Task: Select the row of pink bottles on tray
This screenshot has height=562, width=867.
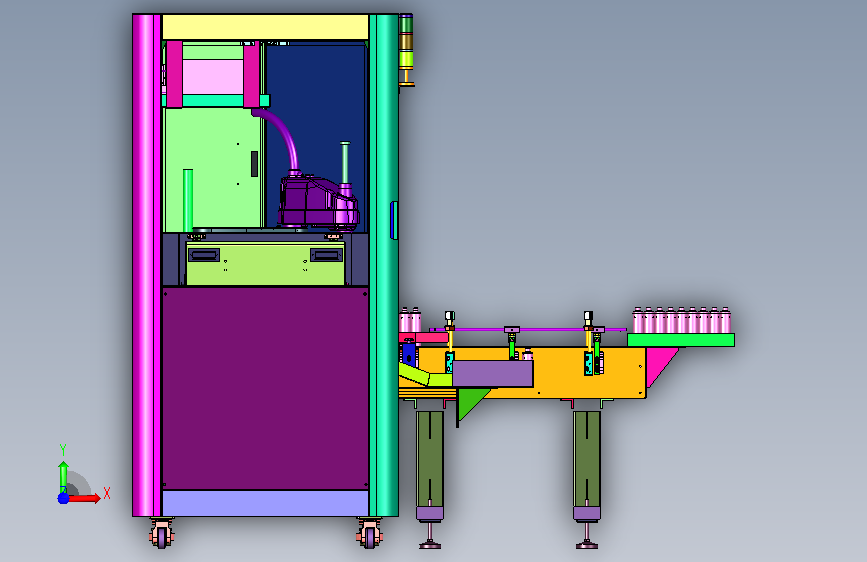Action: [x=682, y=320]
